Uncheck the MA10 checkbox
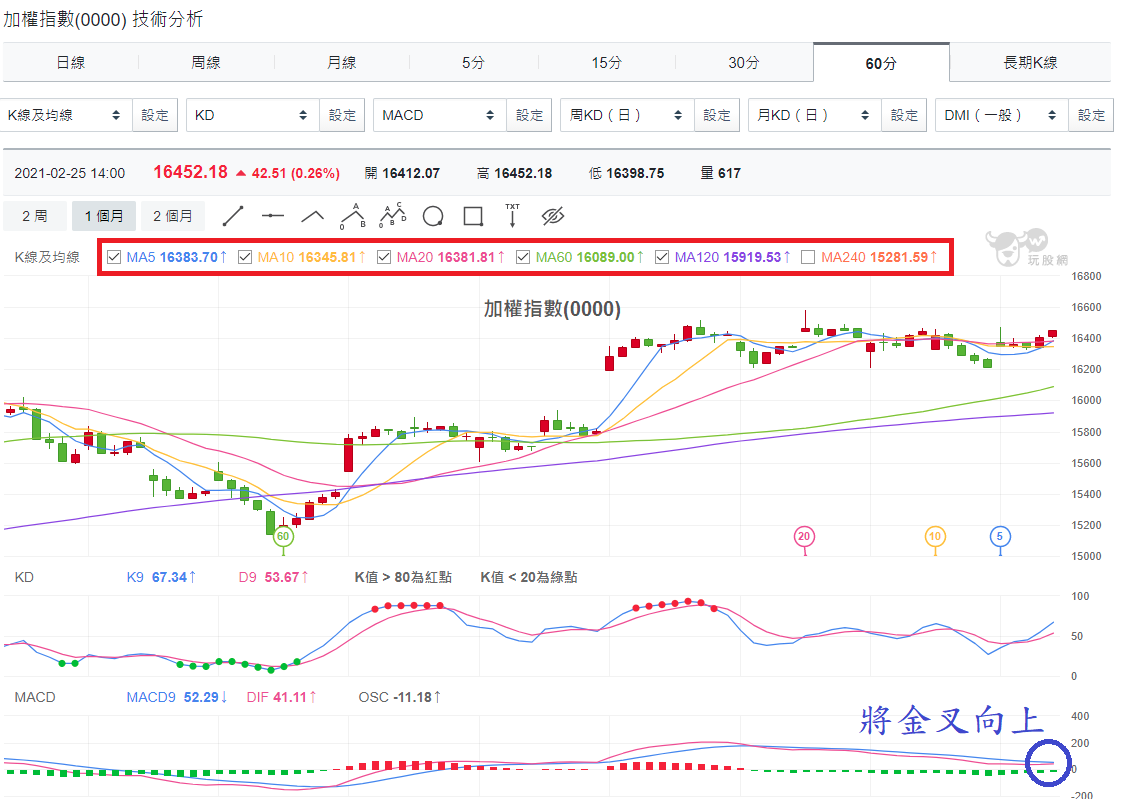The image size is (1131, 799). [x=245, y=257]
